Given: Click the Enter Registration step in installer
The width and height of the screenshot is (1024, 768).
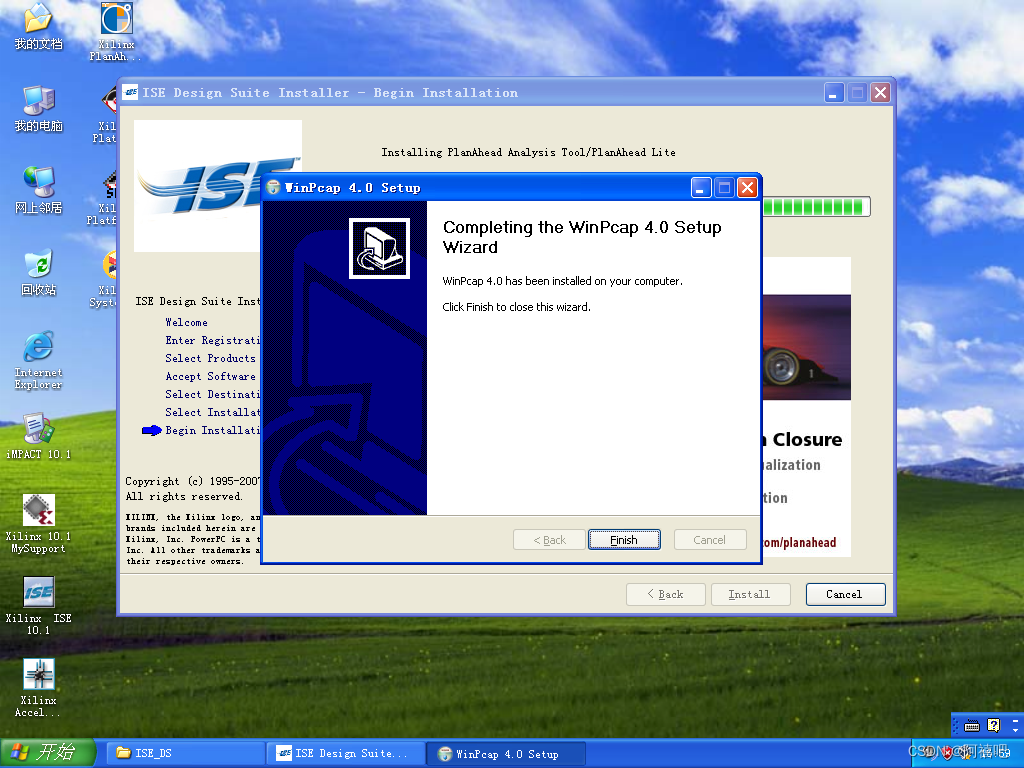Looking at the screenshot, I should 212,340.
